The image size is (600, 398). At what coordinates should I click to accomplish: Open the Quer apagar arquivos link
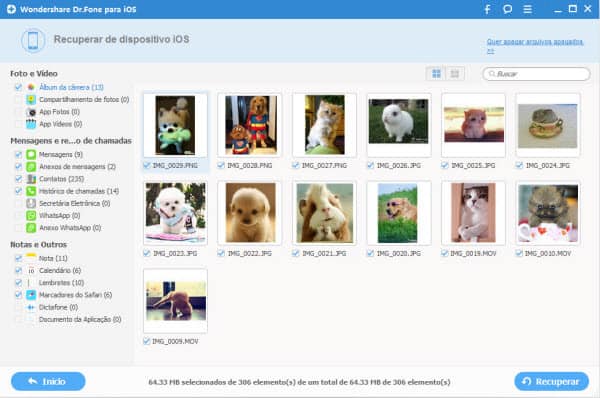pyautogui.click(x=535, y=45)
